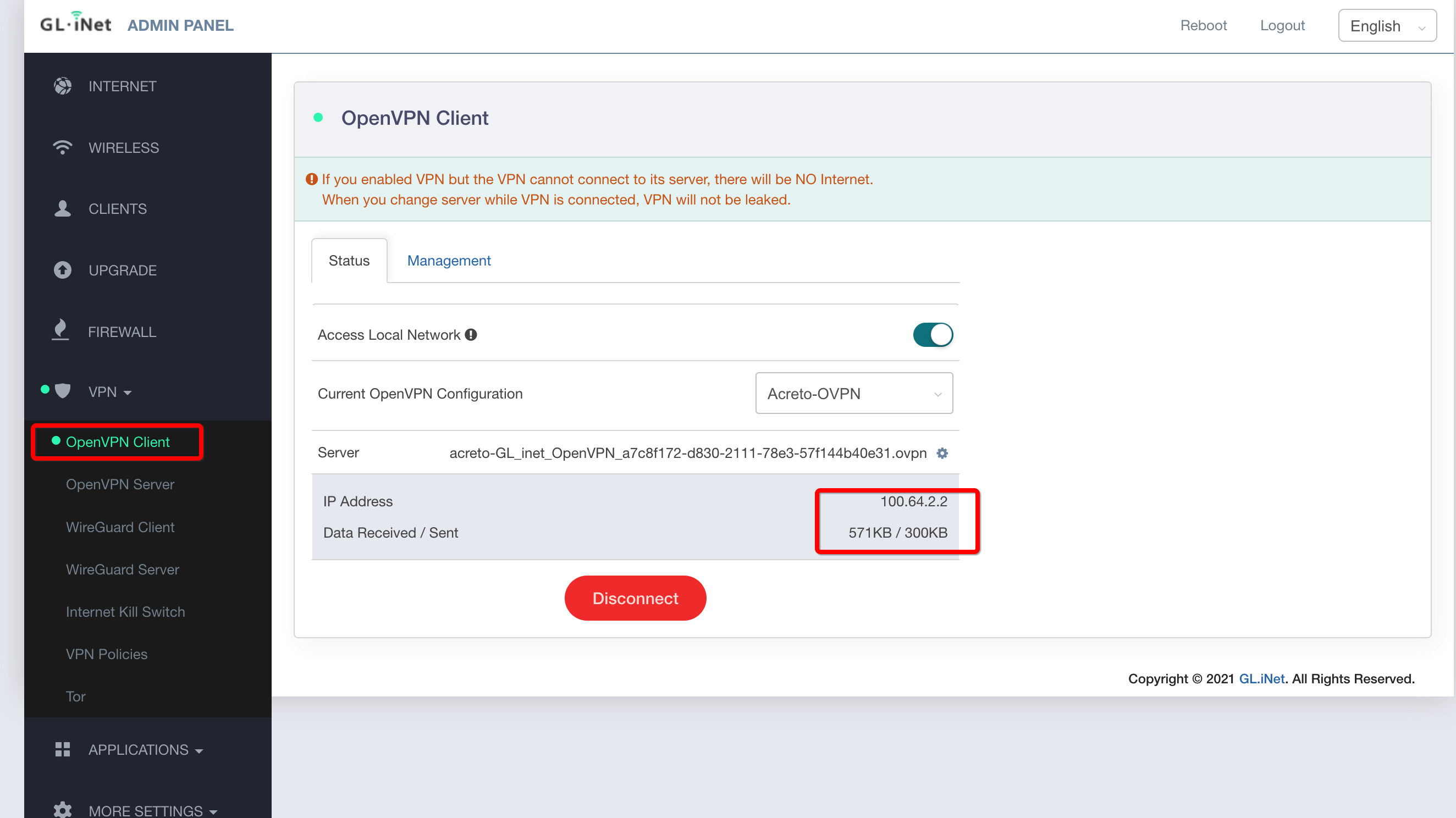Select the Status tab

pyautogui.click(x=349, y=261)
